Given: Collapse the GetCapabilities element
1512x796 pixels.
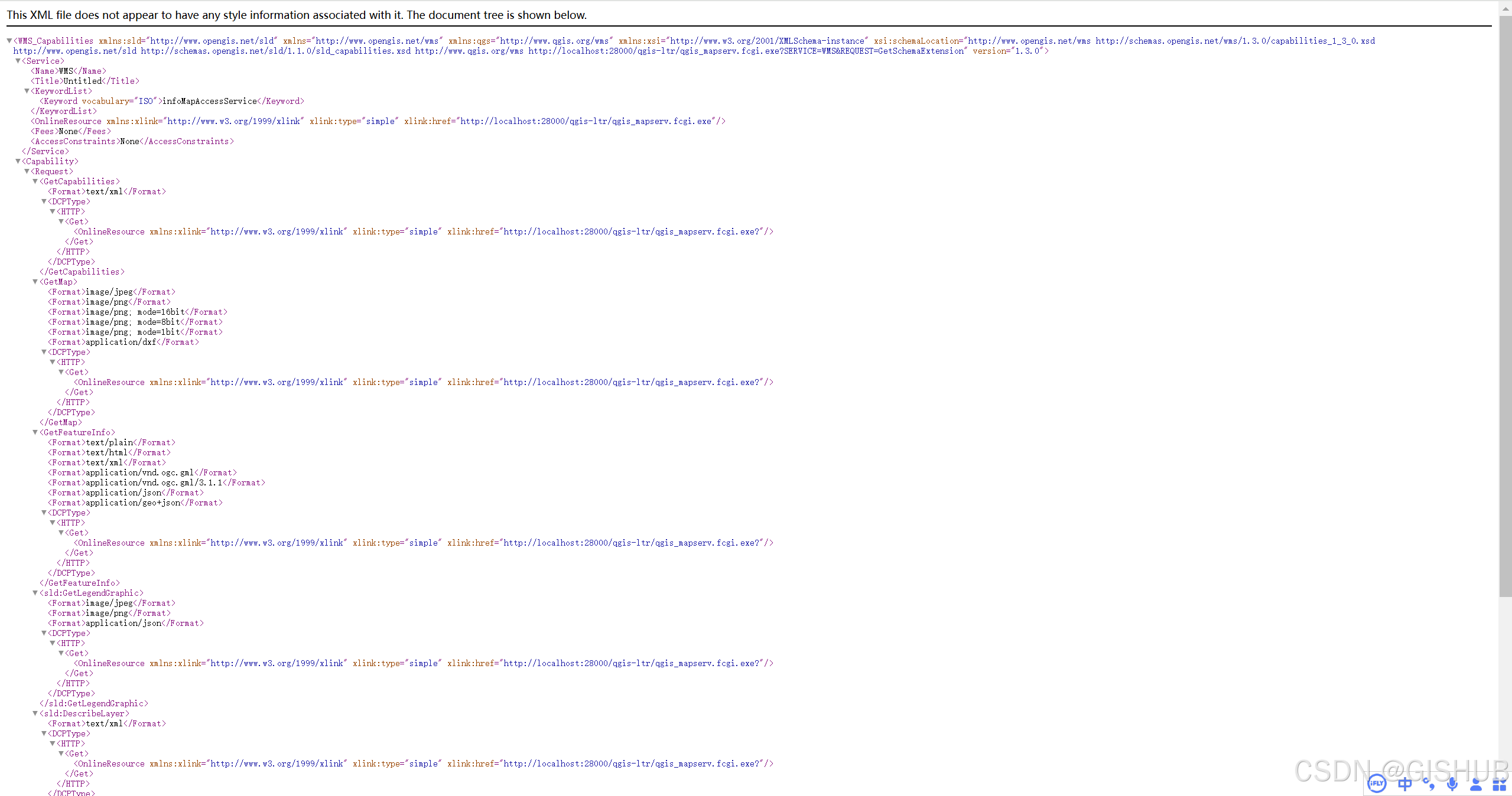Looking at the screenshot, I should (35, 181).
